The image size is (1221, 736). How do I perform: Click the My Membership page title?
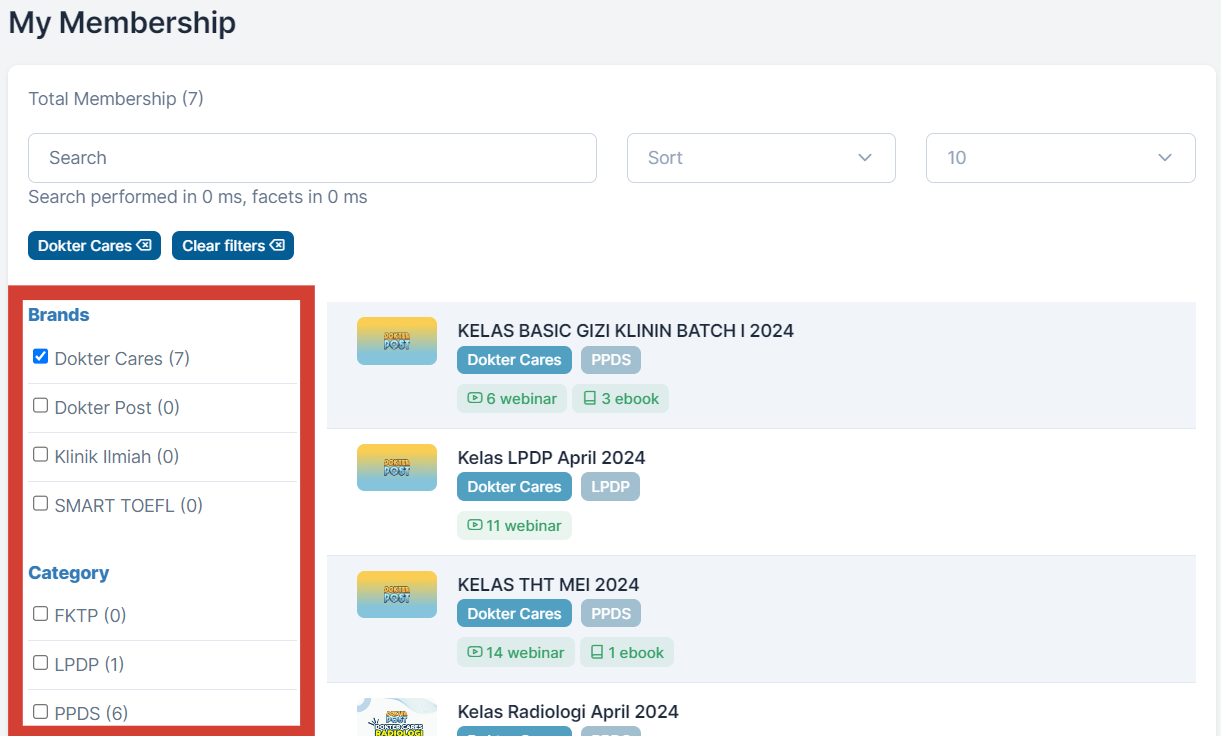pyautogui.click(x=122, y=23)
